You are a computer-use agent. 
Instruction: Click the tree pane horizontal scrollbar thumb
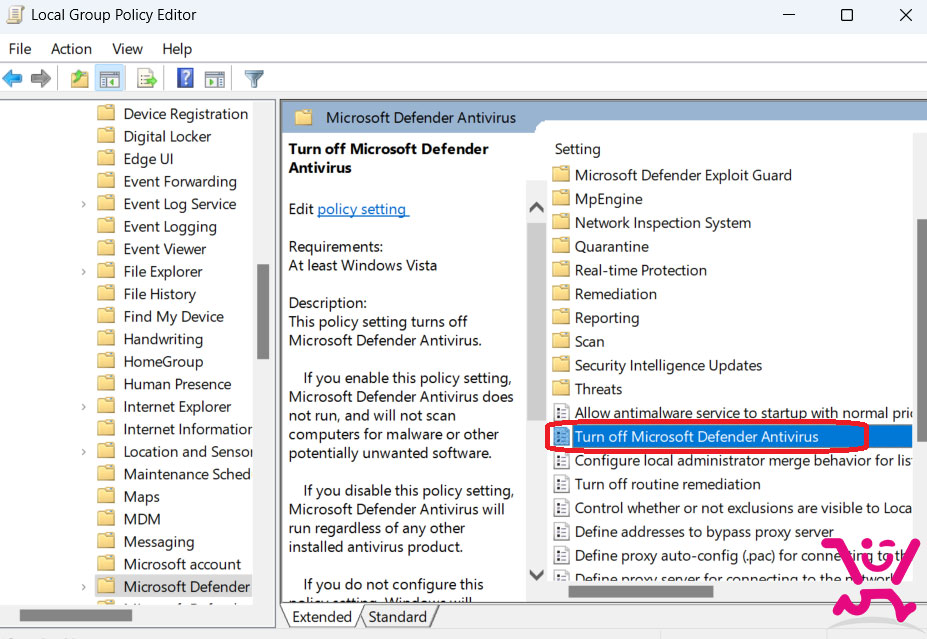pos(76,615)
